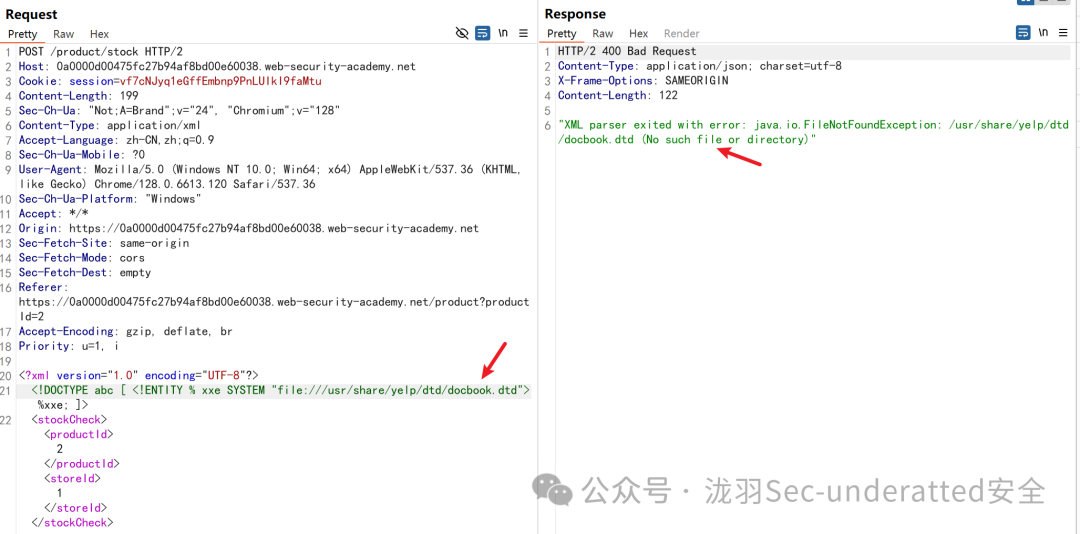Click 'X-Frame-Options: SAMEORIGIN' response header
This screenshot has height=534, width=1080.
pyautogui.click(x=643, y=81)
